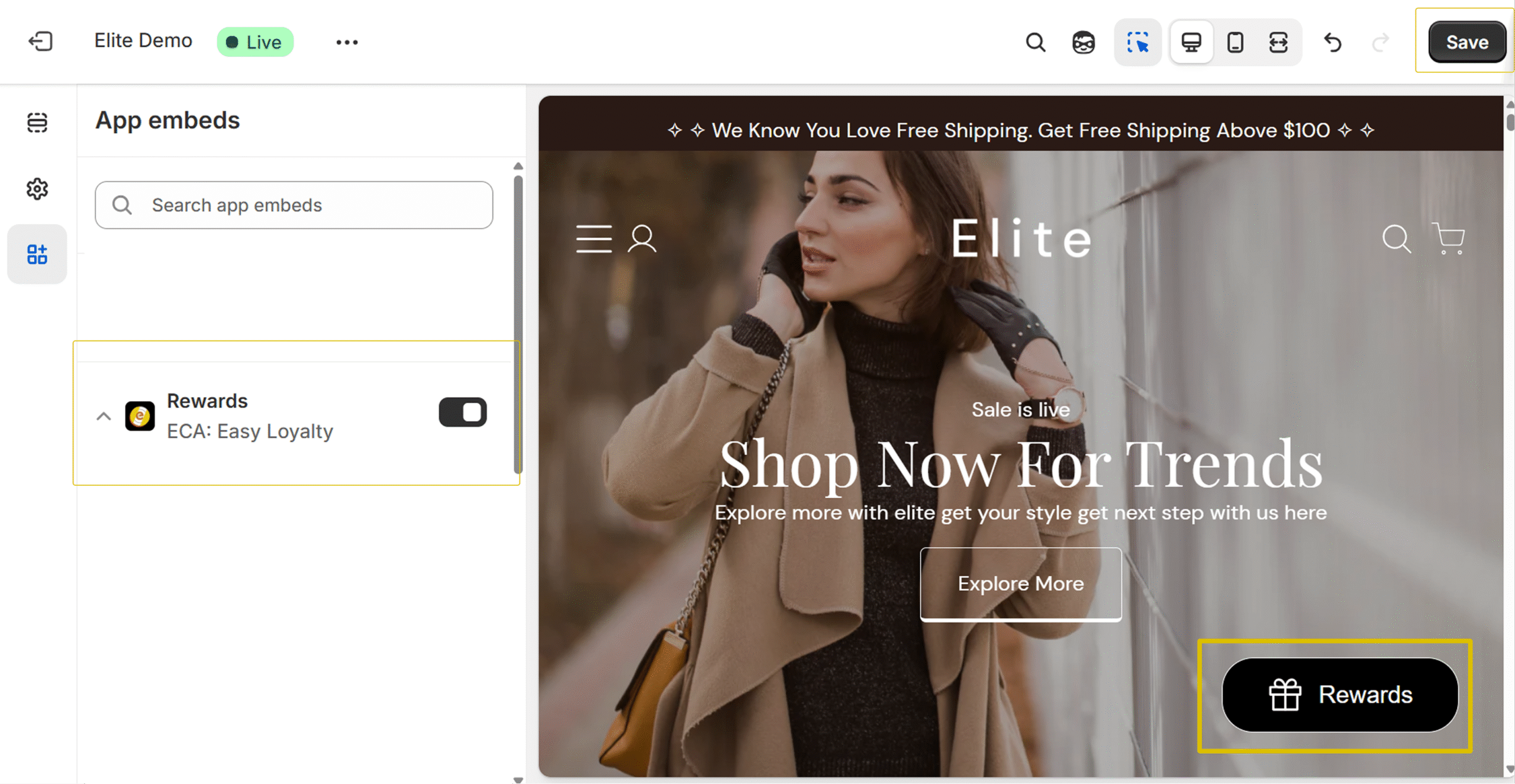Switch to desktop preview

click(x=1191, y=42)
